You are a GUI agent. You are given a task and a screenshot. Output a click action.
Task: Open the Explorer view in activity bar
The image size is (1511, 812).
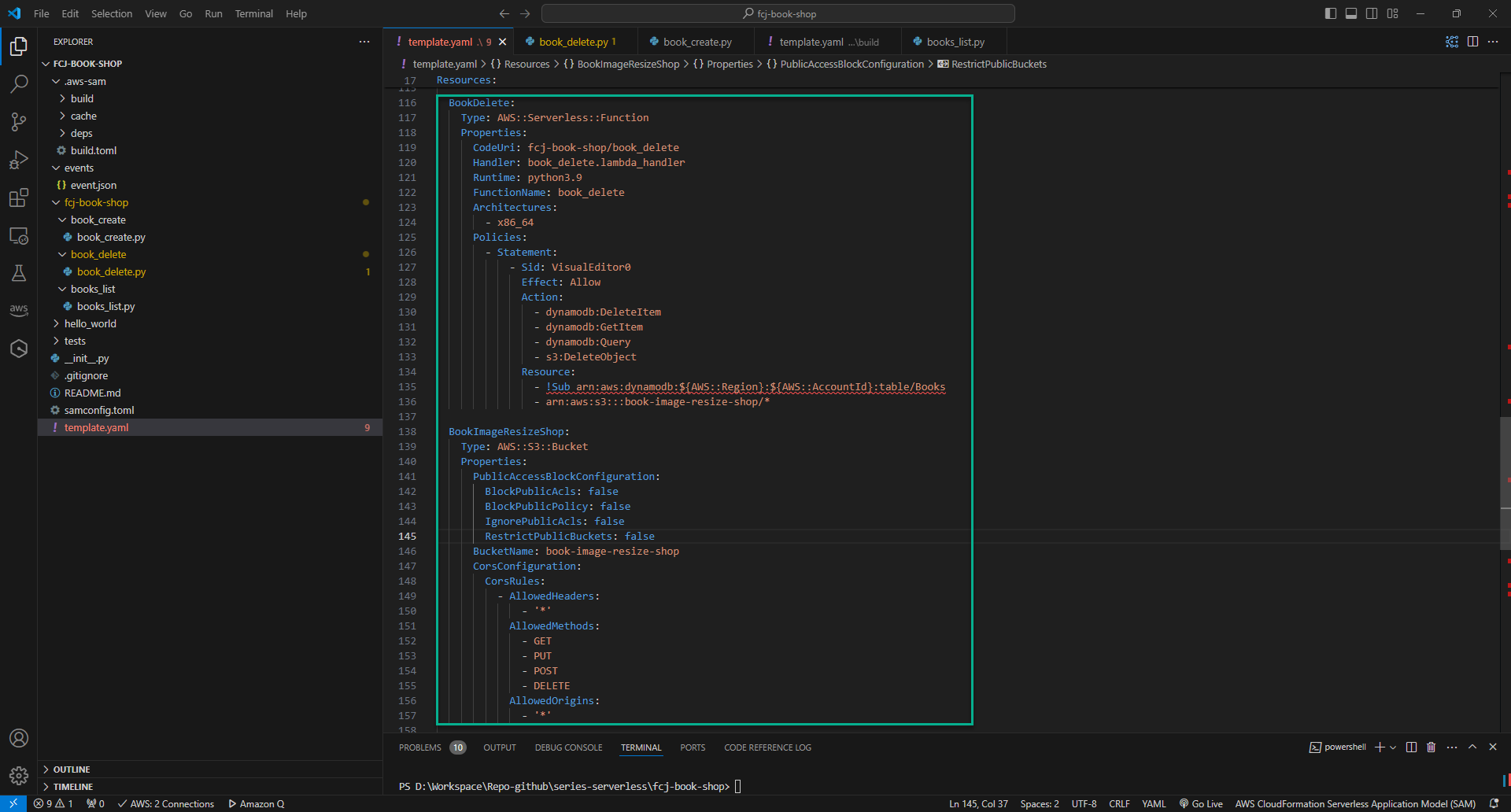tap(19, 46)
